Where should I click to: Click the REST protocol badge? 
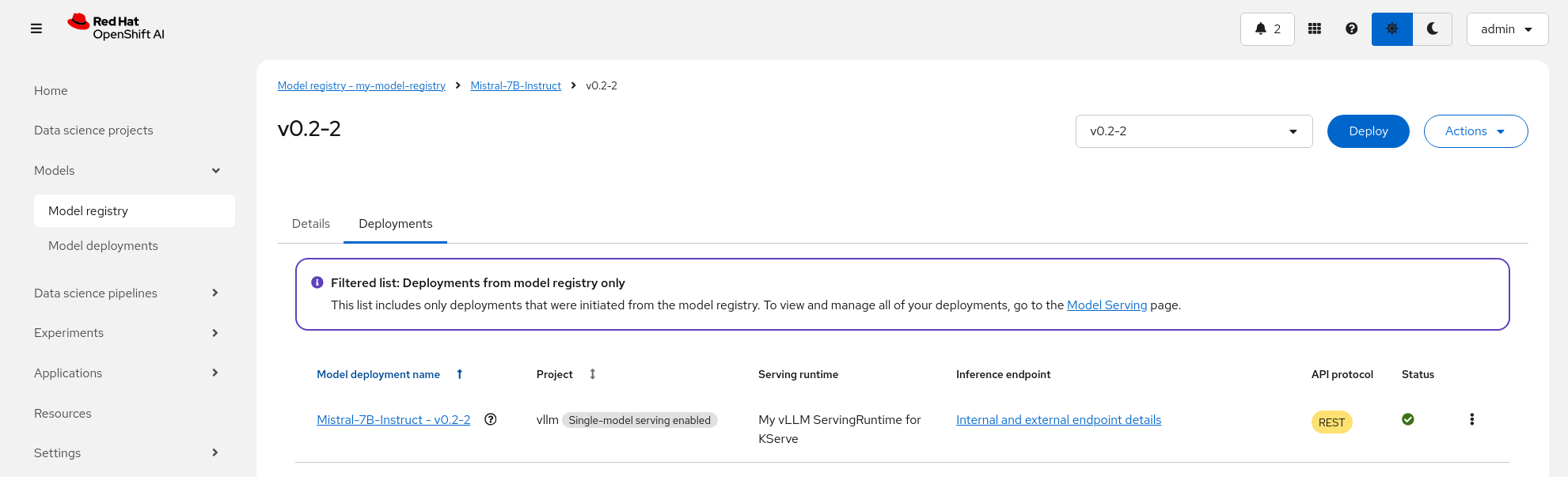1332,422
